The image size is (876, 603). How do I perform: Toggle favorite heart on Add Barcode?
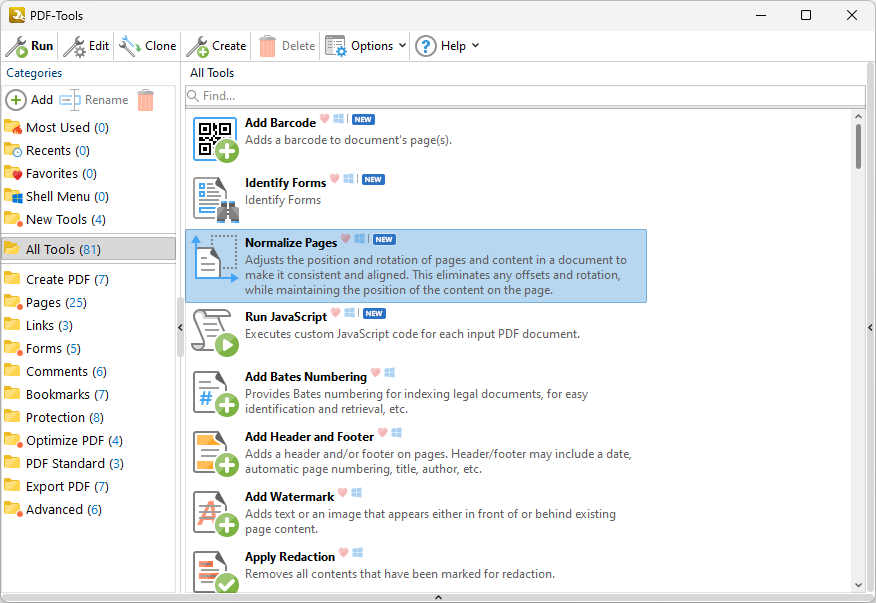pyautogui.click(x=325, y=119)
